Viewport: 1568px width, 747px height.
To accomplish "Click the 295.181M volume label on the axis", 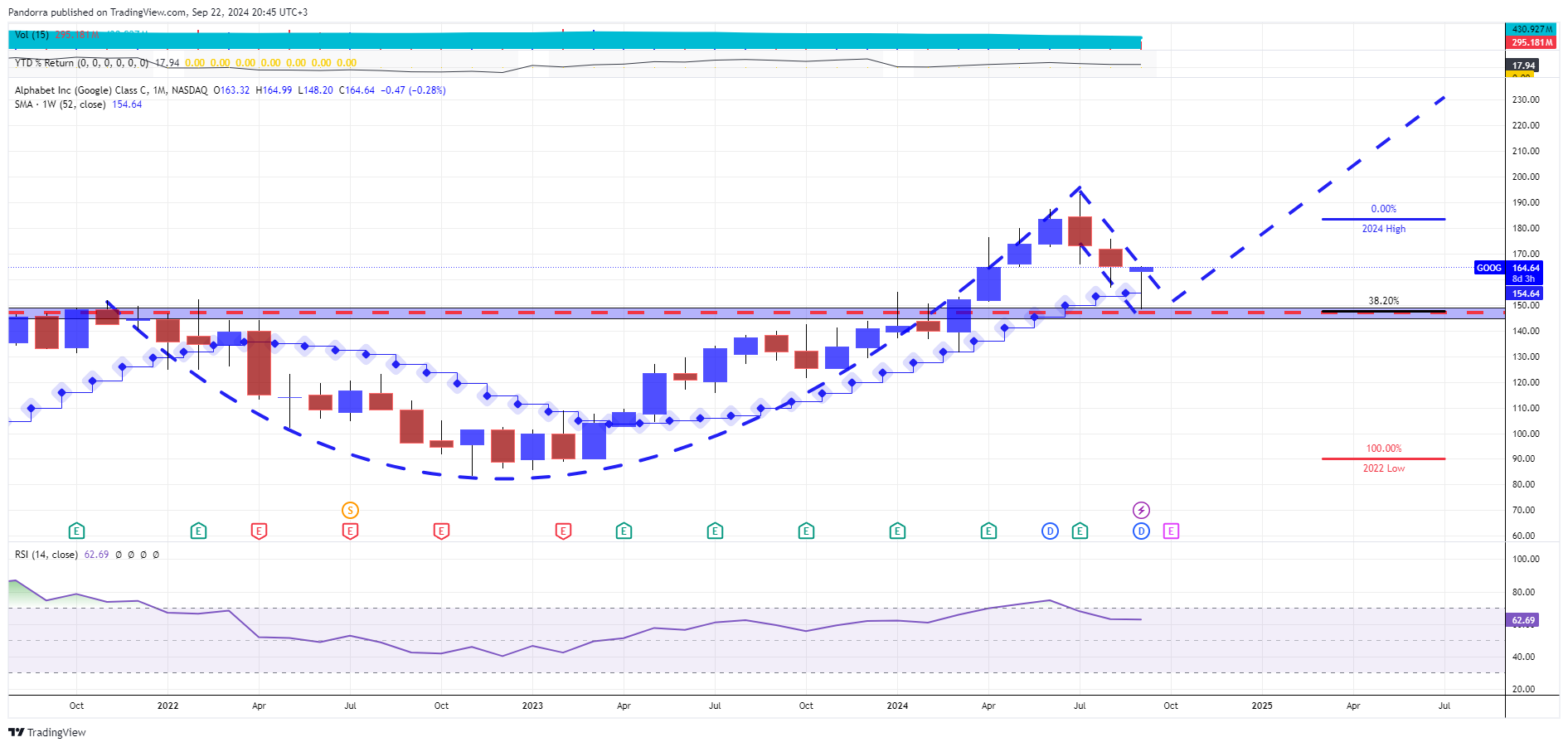I will tap(1531, 42).
